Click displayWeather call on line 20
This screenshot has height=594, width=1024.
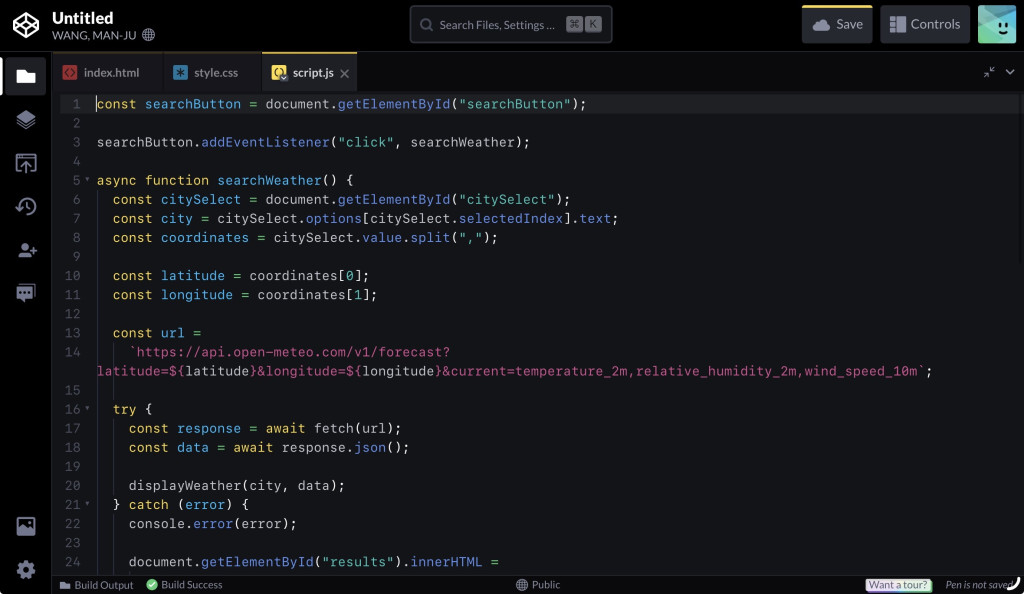tap(236, 485)
